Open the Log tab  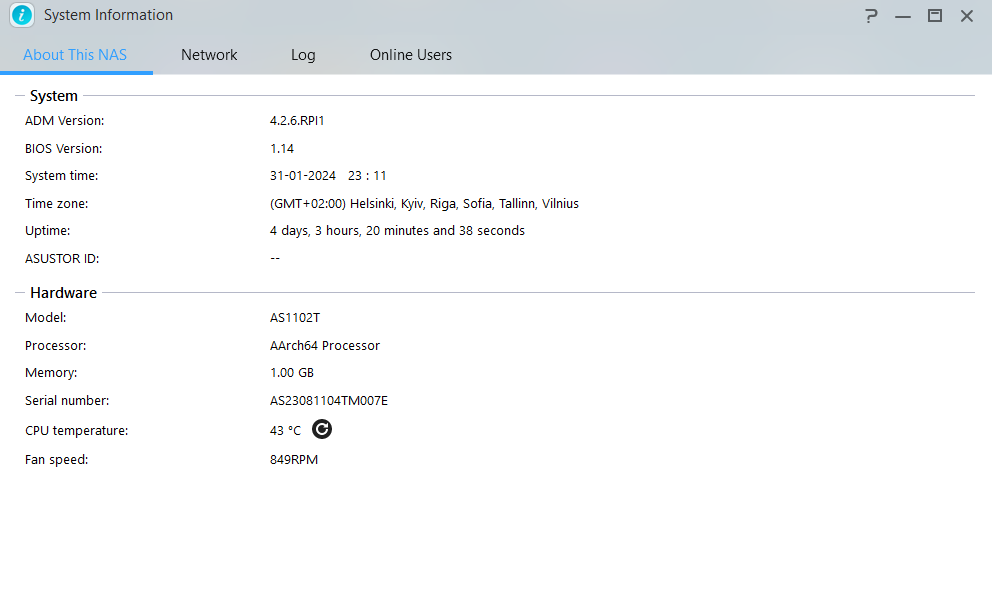pyautogui.click(x=303, y=55)
